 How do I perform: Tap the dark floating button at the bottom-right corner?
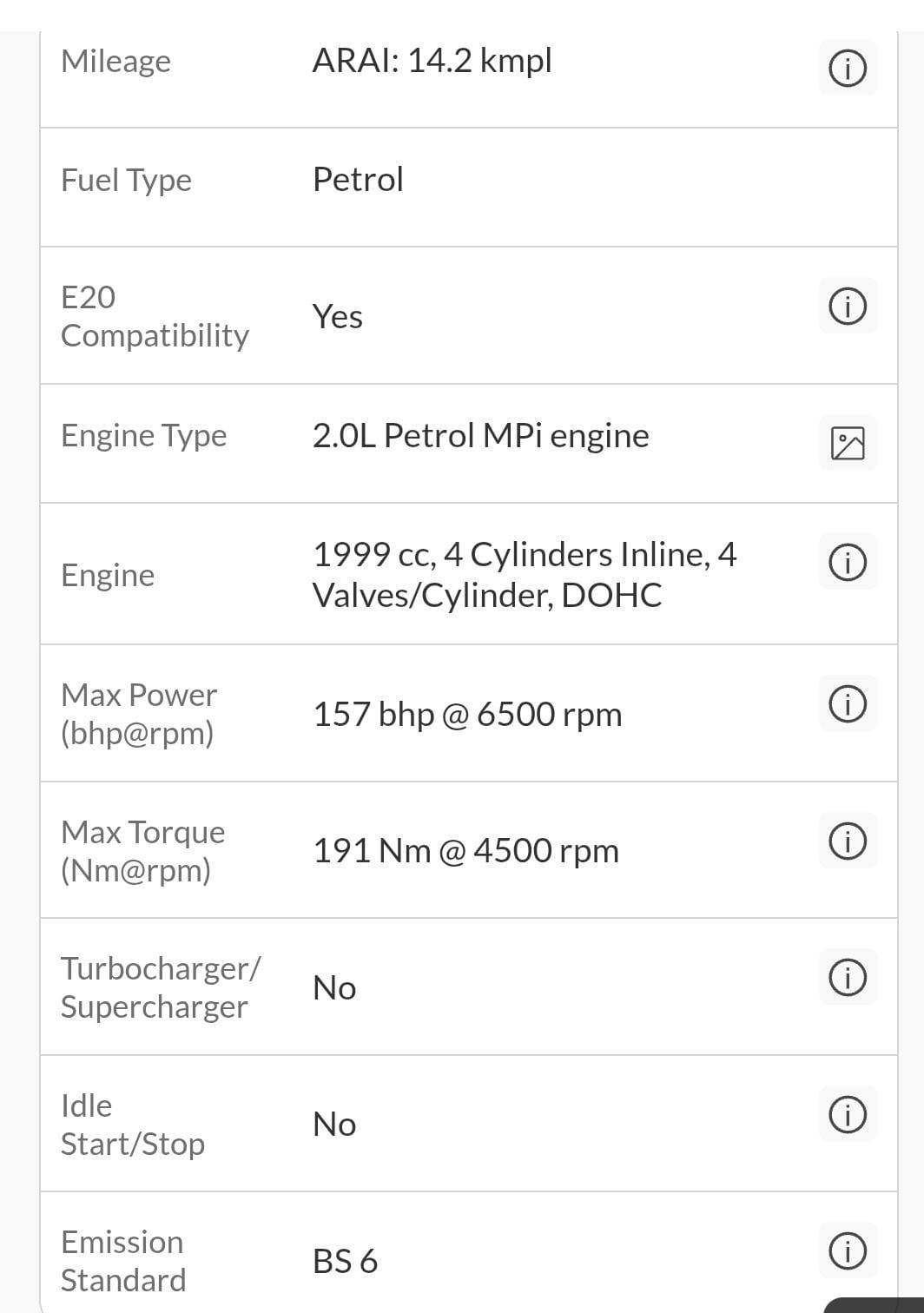[x=877, y=1304]
